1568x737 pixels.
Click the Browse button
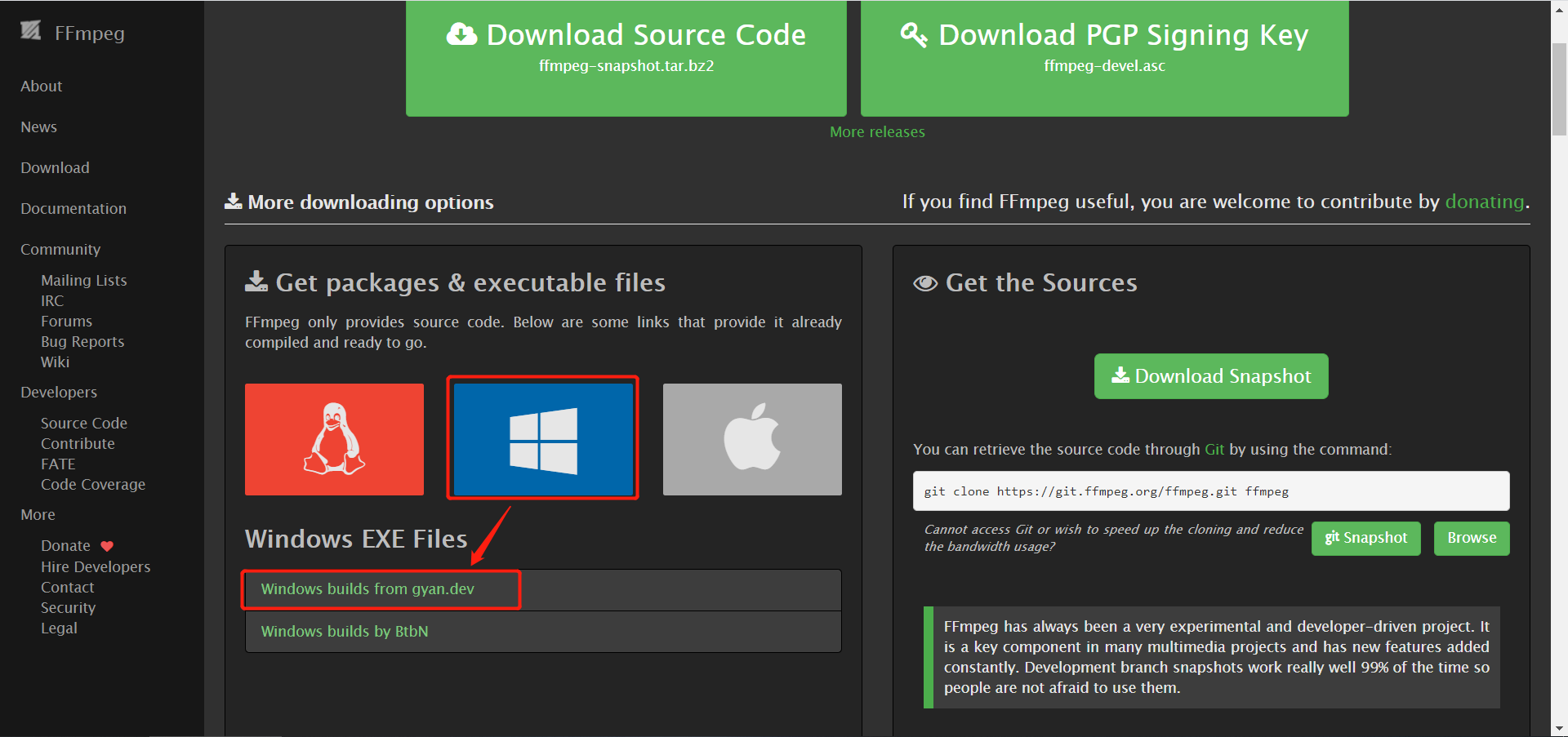coord(1472,539)
